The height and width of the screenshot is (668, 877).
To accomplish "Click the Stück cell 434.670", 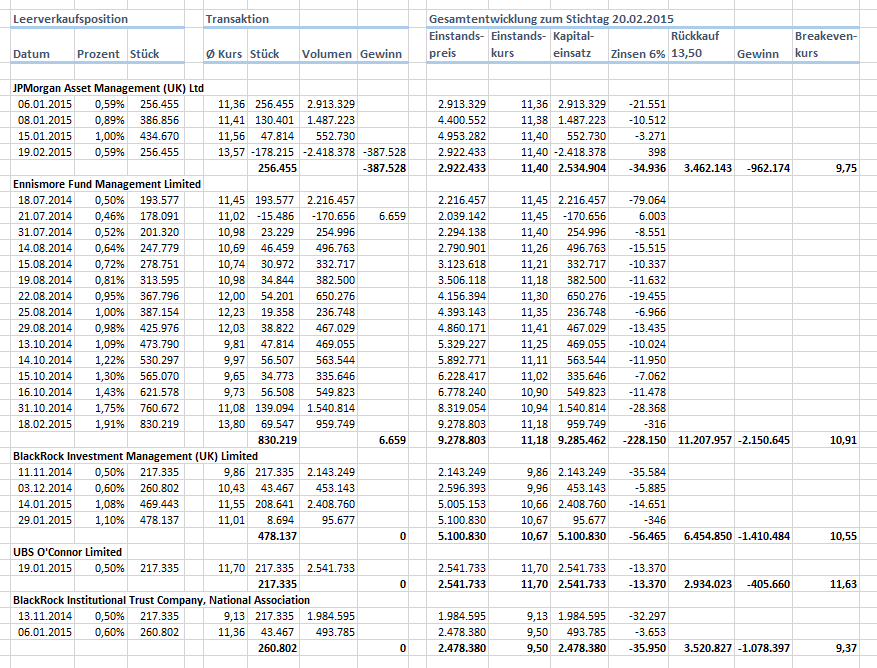I will (159, 136).
